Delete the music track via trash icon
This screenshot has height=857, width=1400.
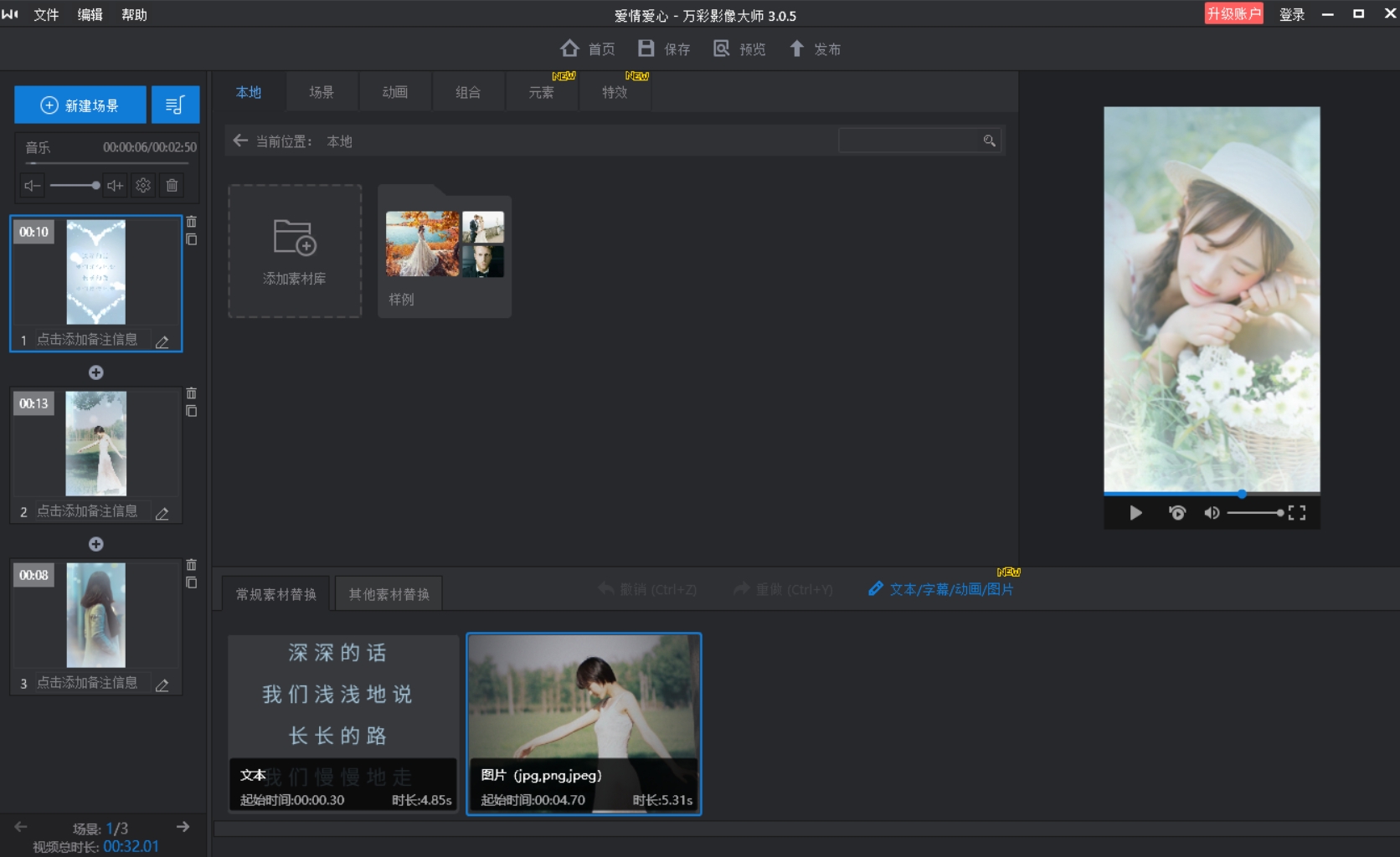[x=172, y=185]
